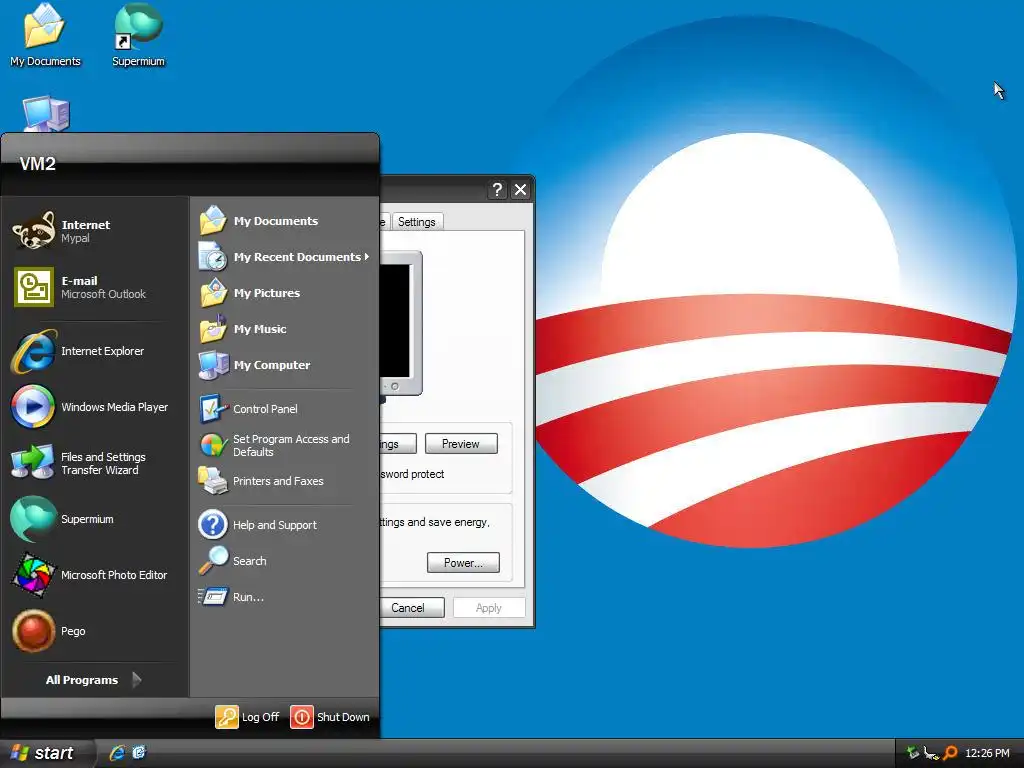Launch Supermium from the Start menu list
1024x768 pixels.
[95, 519]
